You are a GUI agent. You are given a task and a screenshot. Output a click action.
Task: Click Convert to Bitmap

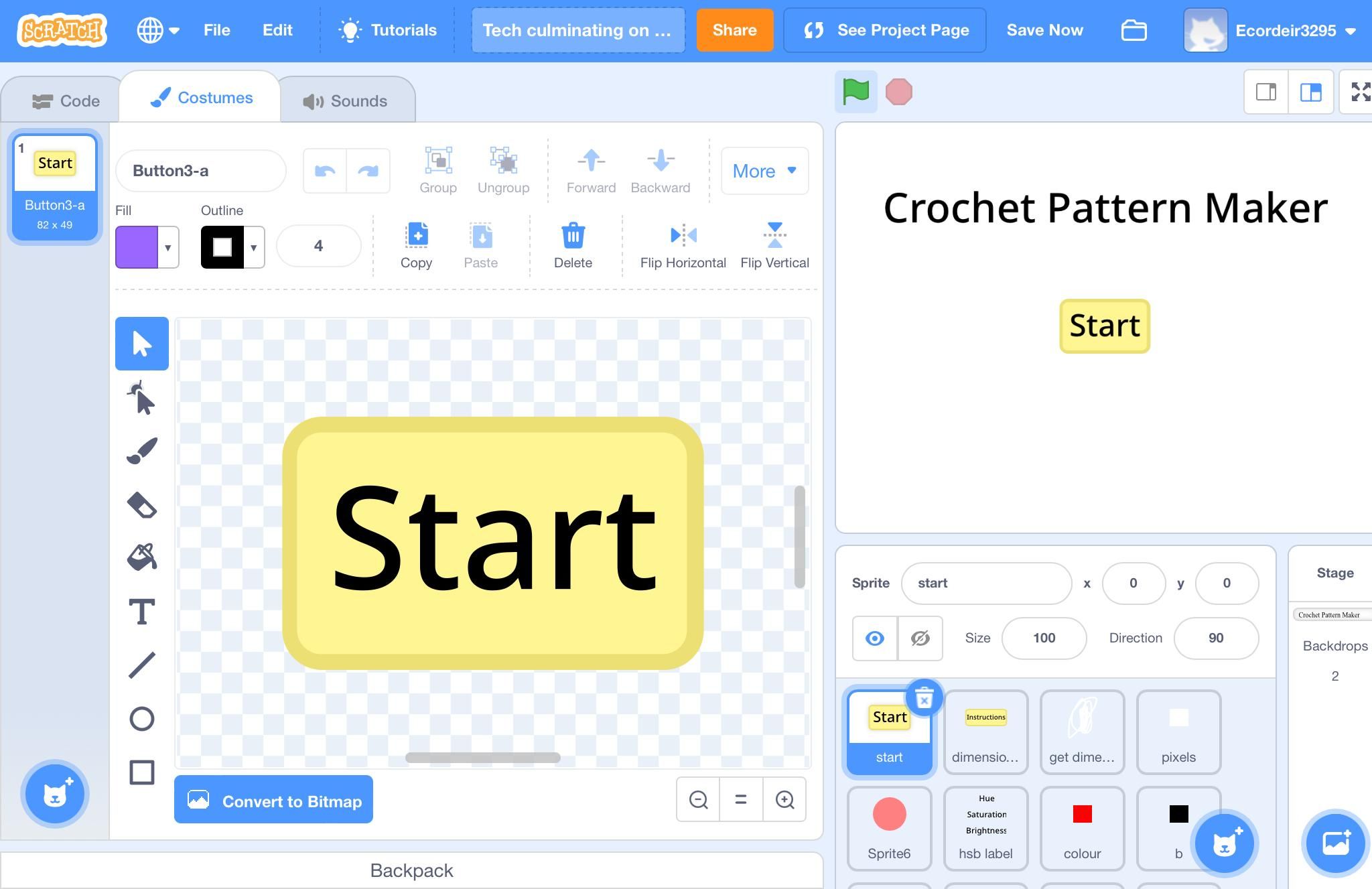tap(273, 800)
